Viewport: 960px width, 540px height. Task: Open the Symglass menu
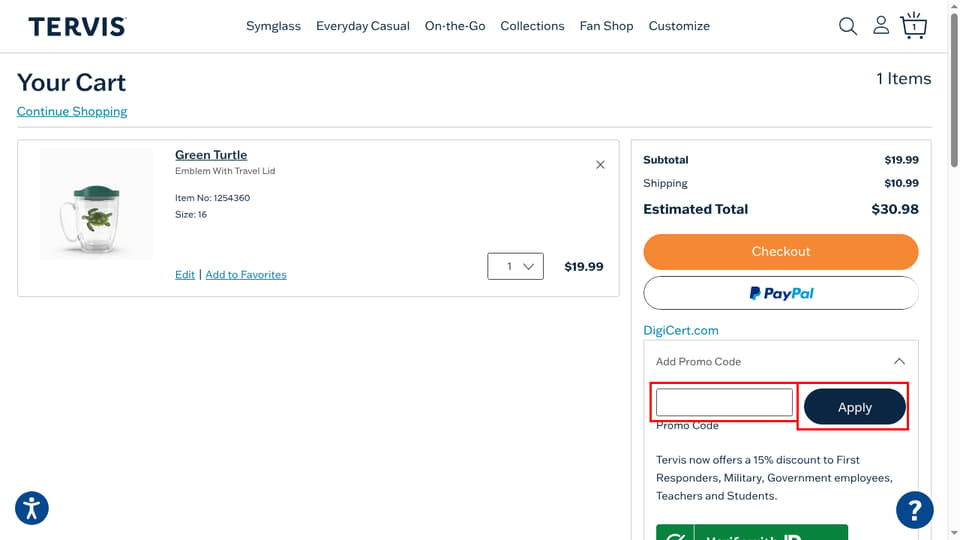click(273, 26)
